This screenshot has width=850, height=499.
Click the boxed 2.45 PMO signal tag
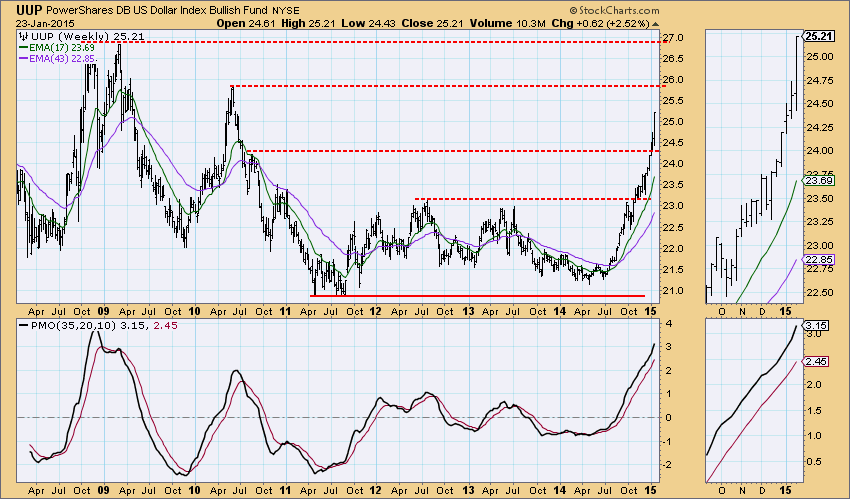pos(816,361)
